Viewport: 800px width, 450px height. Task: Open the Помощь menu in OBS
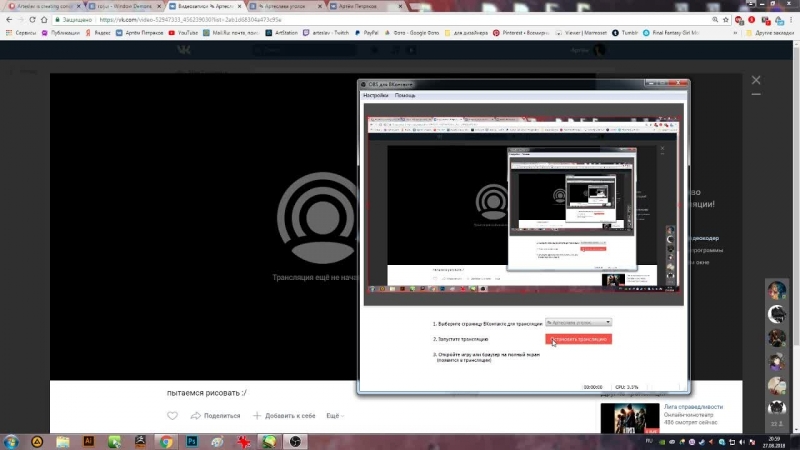(x=404, y=95)
